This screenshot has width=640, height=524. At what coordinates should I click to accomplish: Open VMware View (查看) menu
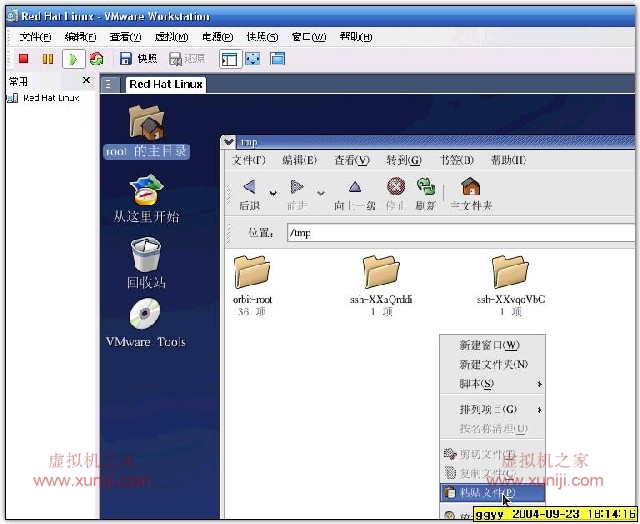pyautogui.click(x=125, y=37)
